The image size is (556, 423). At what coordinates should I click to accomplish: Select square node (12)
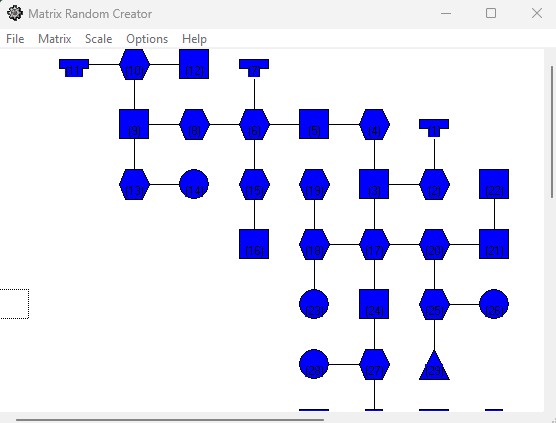point(194,64)
